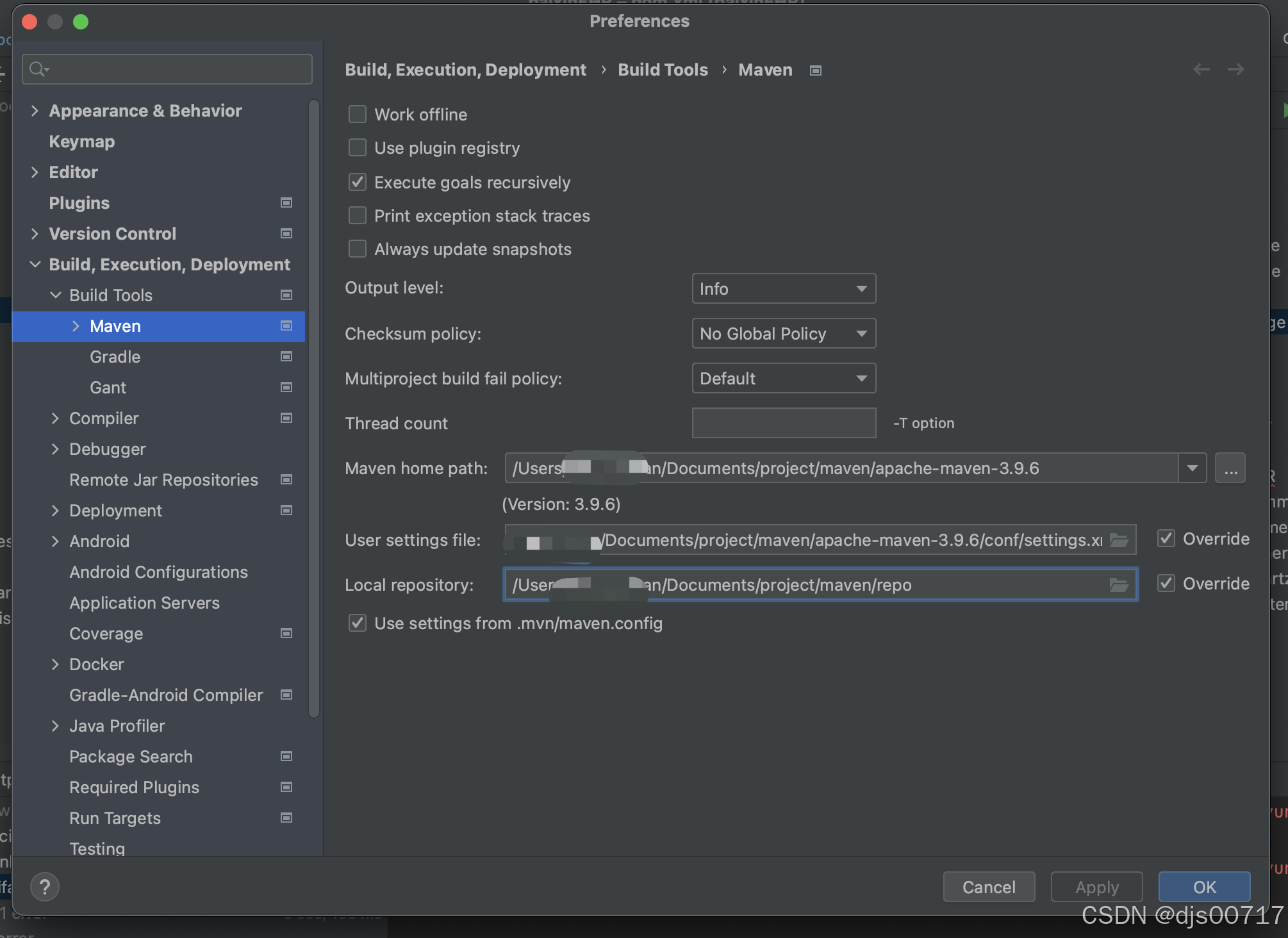Select Gradle in the settings tree

(x=115, y=357)
